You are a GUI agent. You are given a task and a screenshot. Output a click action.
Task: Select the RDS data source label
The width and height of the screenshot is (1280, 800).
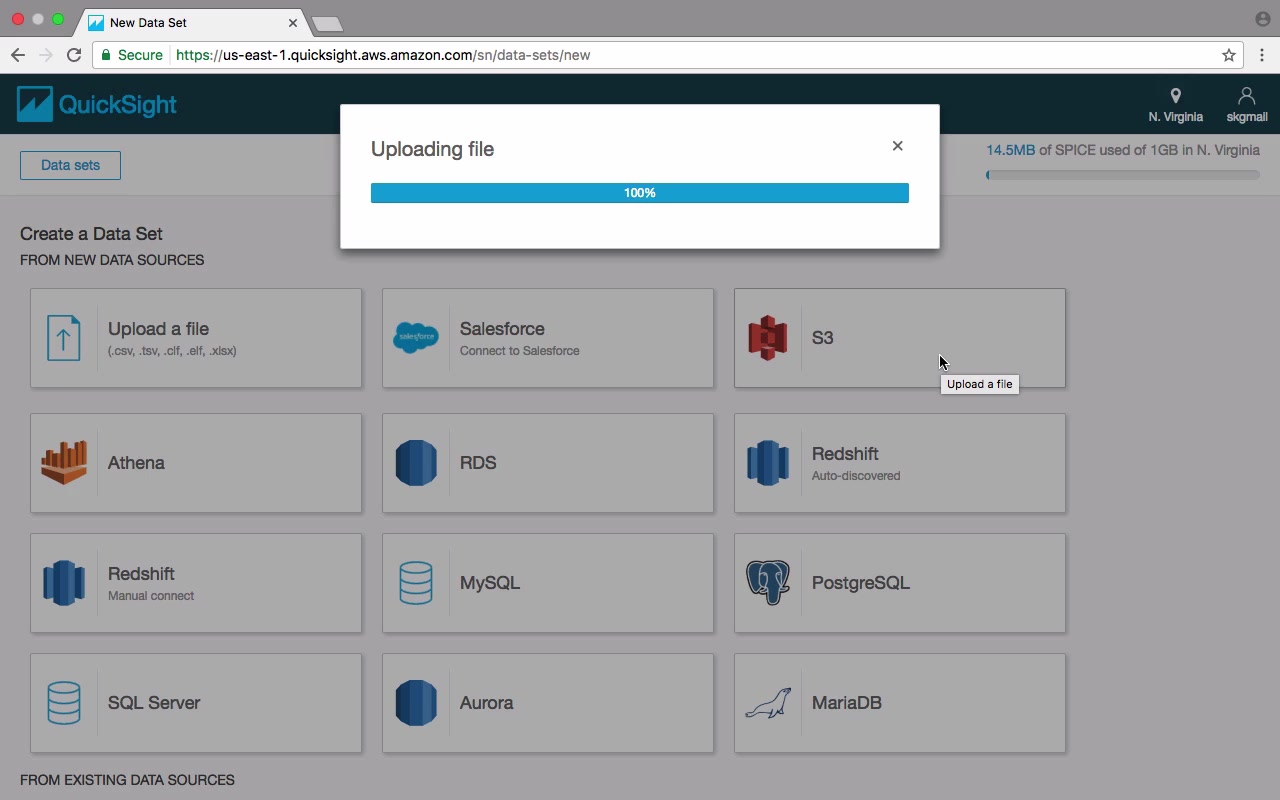[478, 463]
